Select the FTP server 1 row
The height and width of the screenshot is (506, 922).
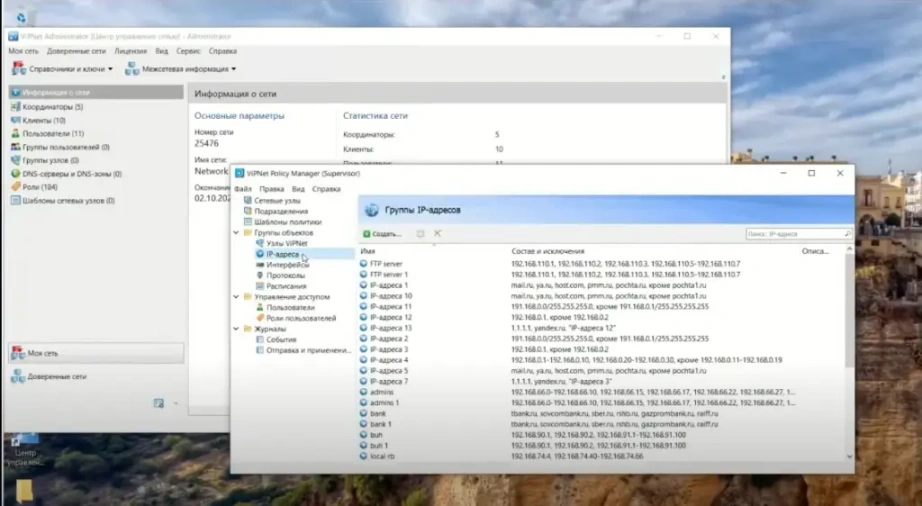tap(603, 274)
